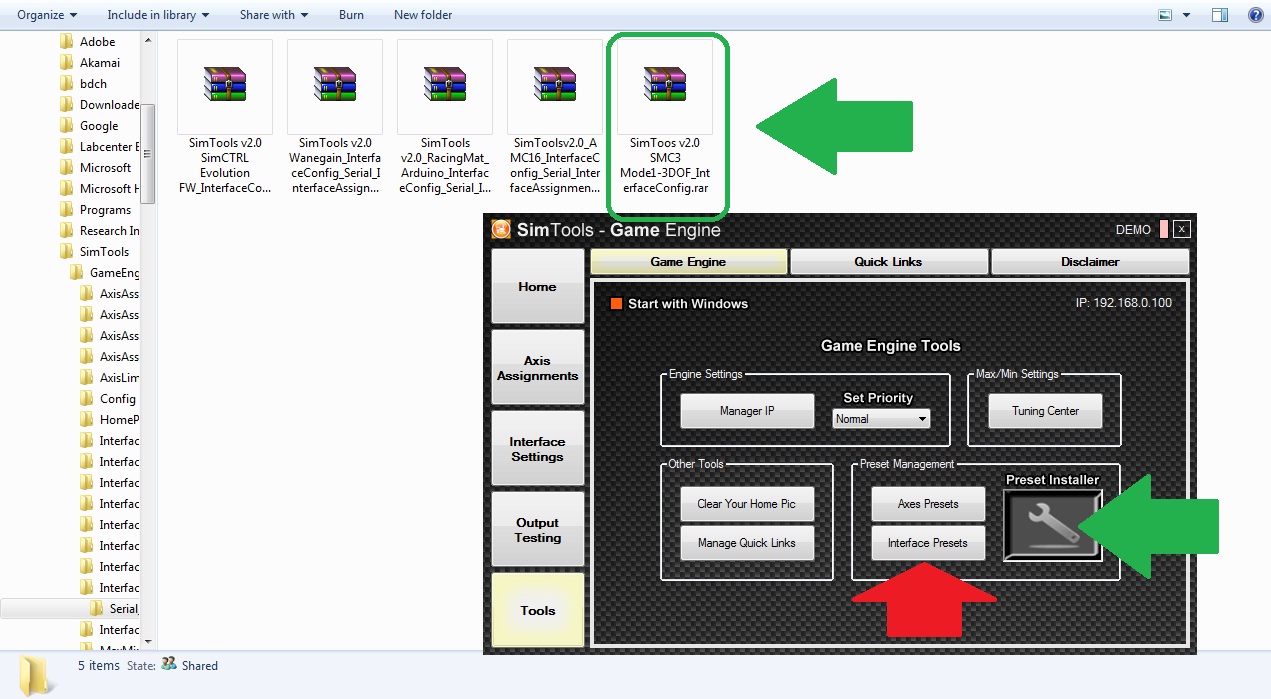Image resolution: width=1271 pixels, height=699 pixels.
Task: Click the Shared state icon in details pane
Action: (169, 664)
